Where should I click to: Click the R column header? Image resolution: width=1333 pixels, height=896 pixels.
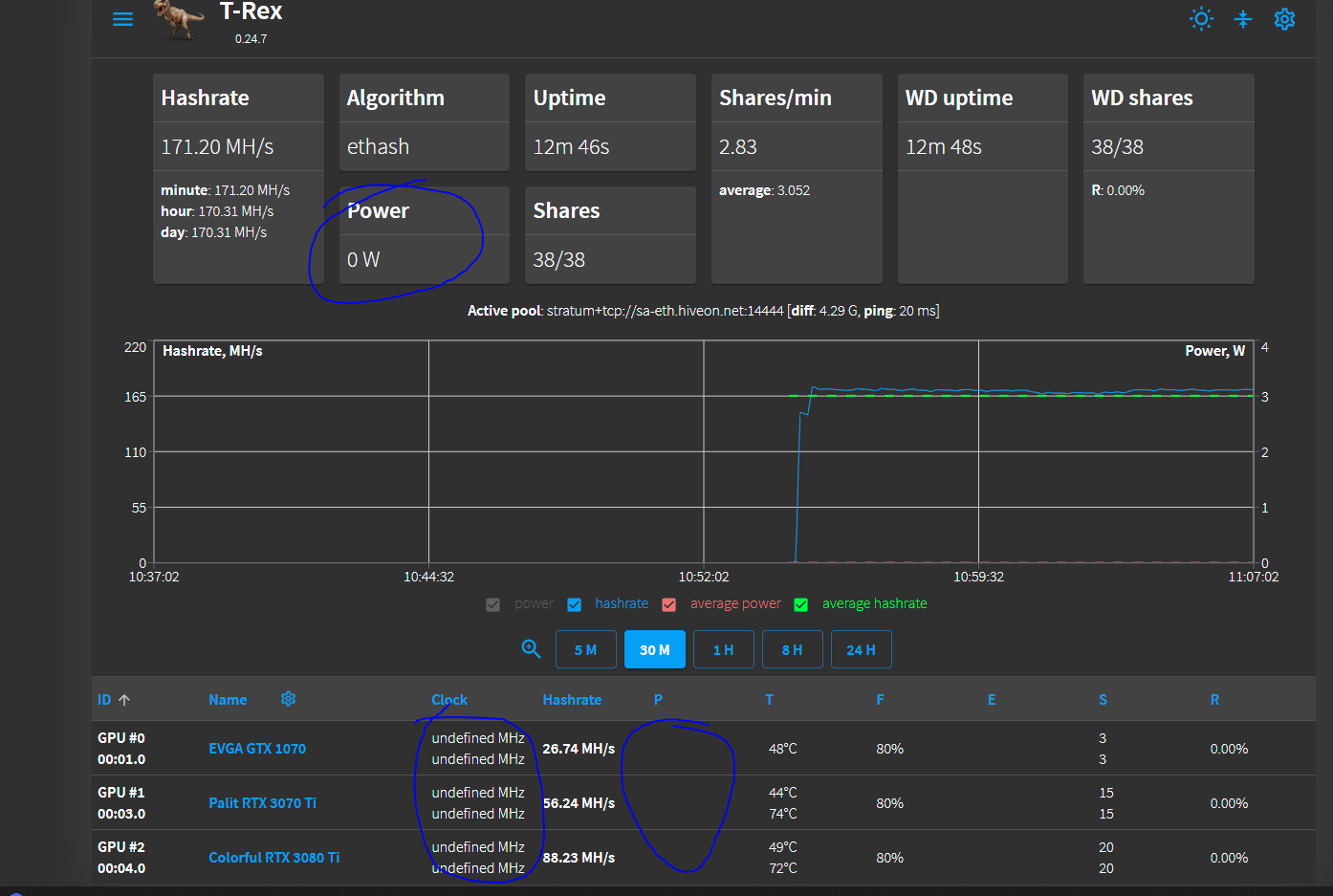pyautogui.click(x=1214, y=700)
